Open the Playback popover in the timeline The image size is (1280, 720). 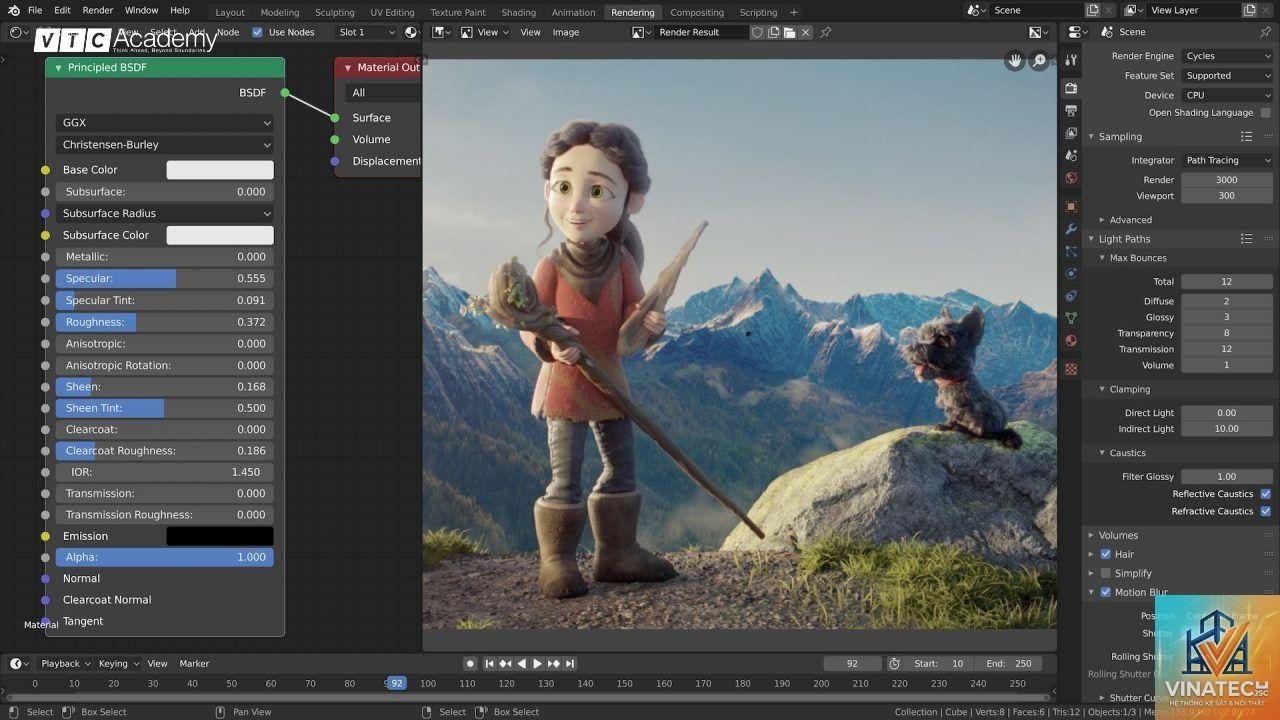[65, 663]
